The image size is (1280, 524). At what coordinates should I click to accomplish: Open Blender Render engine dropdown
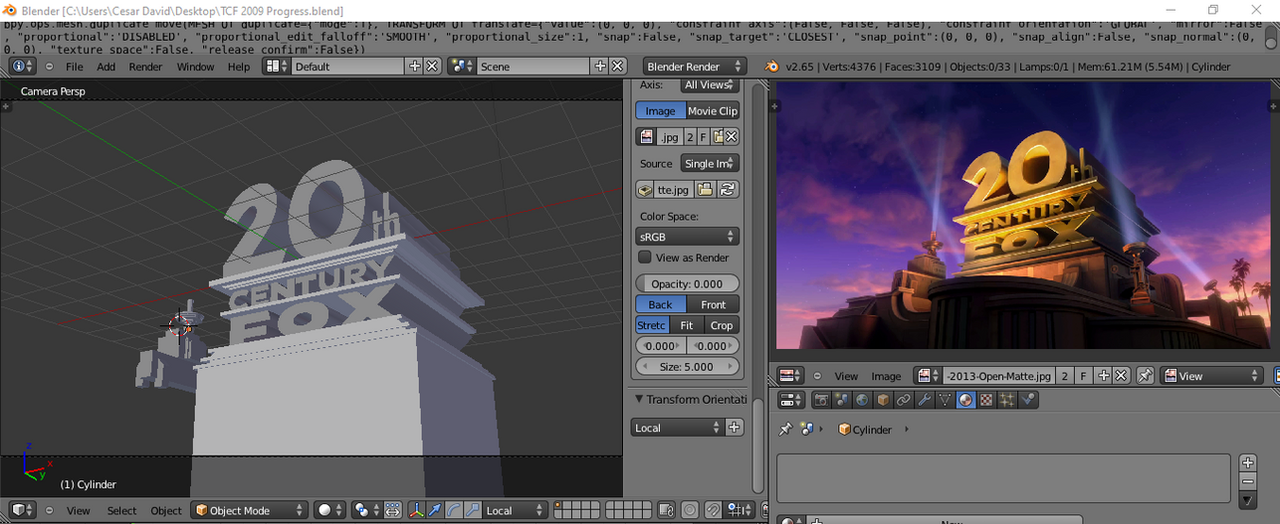pyautogui.click(x=695, y=66)
